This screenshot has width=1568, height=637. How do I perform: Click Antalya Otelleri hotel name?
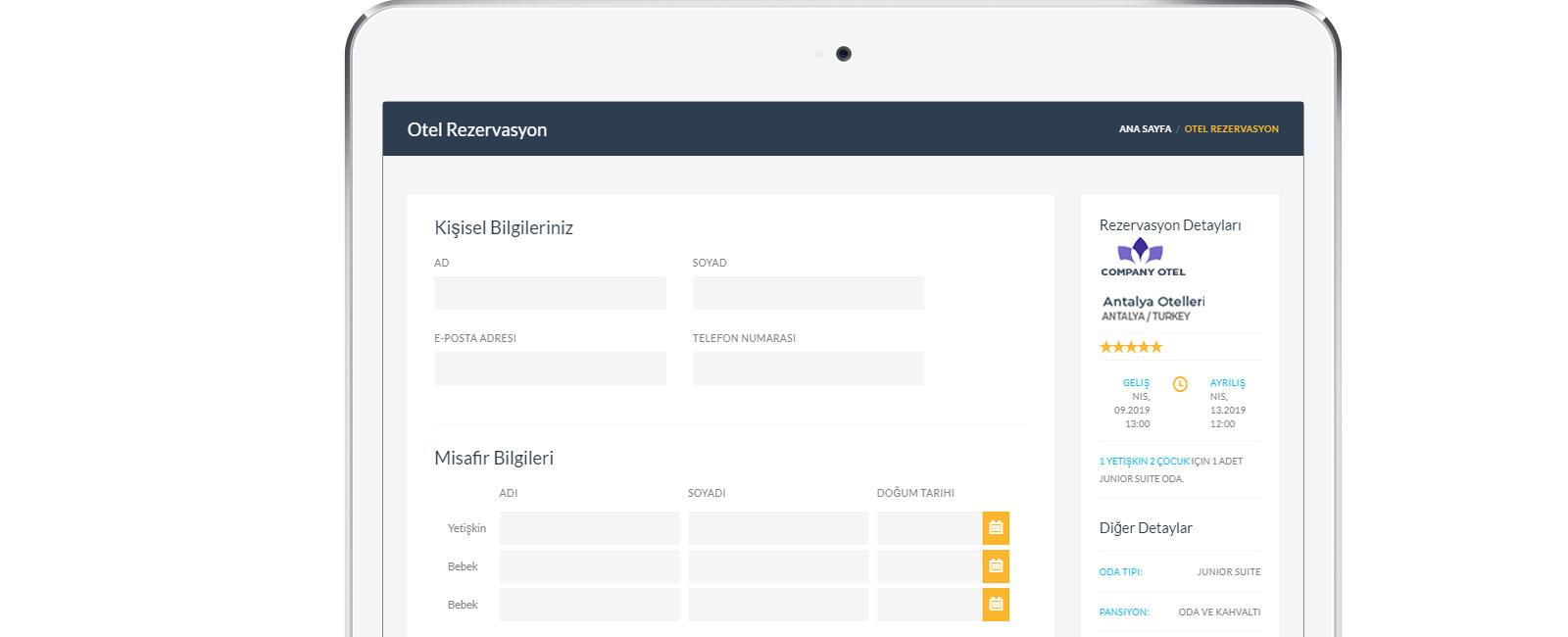click(x=1153, y=302)
